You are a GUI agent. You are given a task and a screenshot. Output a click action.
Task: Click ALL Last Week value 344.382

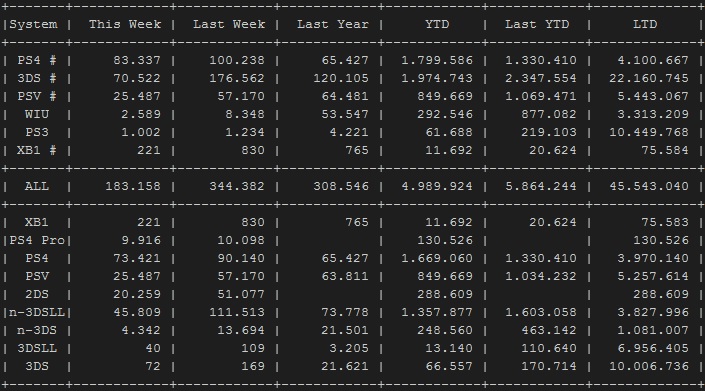[237, 186]
